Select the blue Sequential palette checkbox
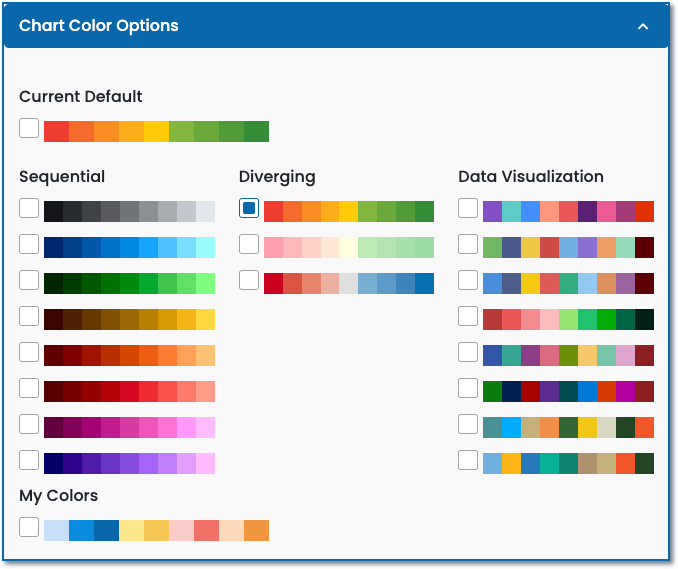This screenshot has width=678, height=569. pyautogui.click(x=29, y=245)
